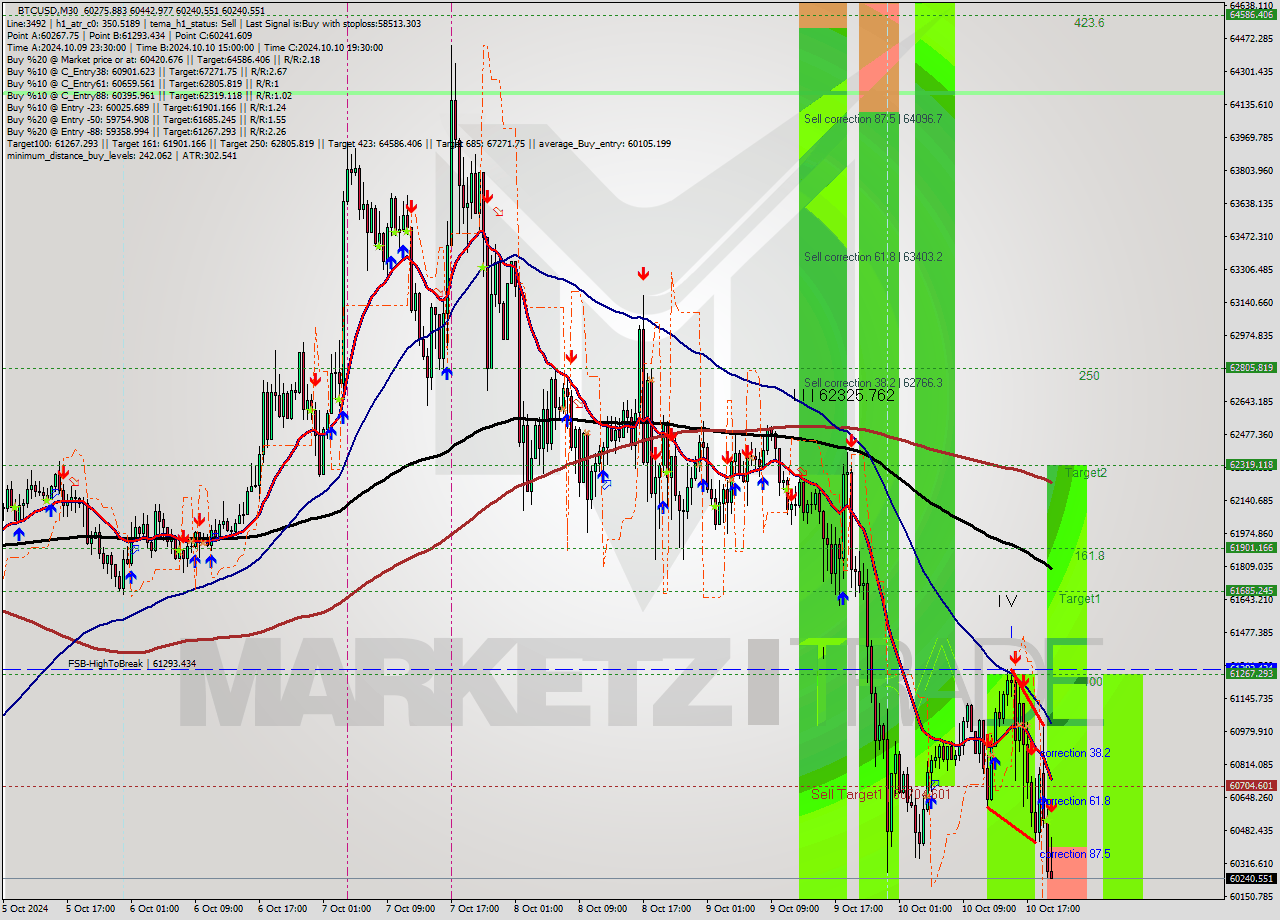Click the red 60704.601 price tag
The height and width of the screenshot is (920, 1280).
click(1251, 786)
